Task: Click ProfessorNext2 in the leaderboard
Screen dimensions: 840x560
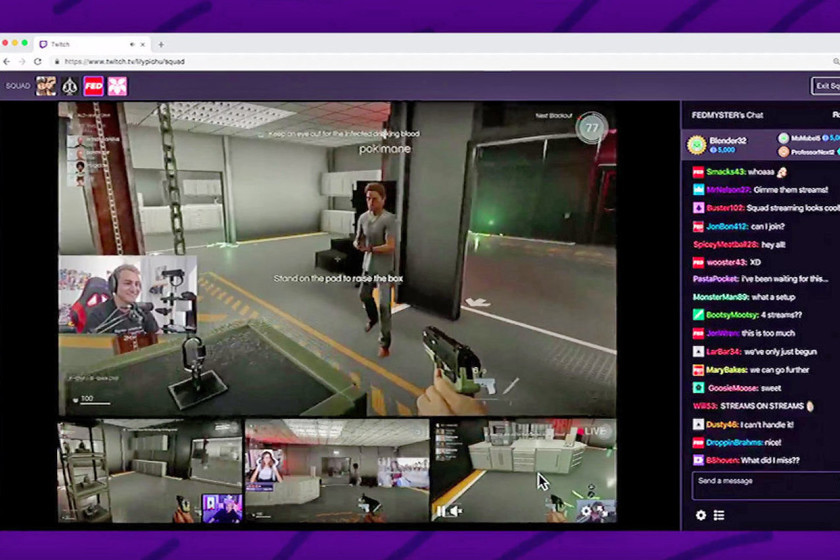Action: tap(812, 152)
